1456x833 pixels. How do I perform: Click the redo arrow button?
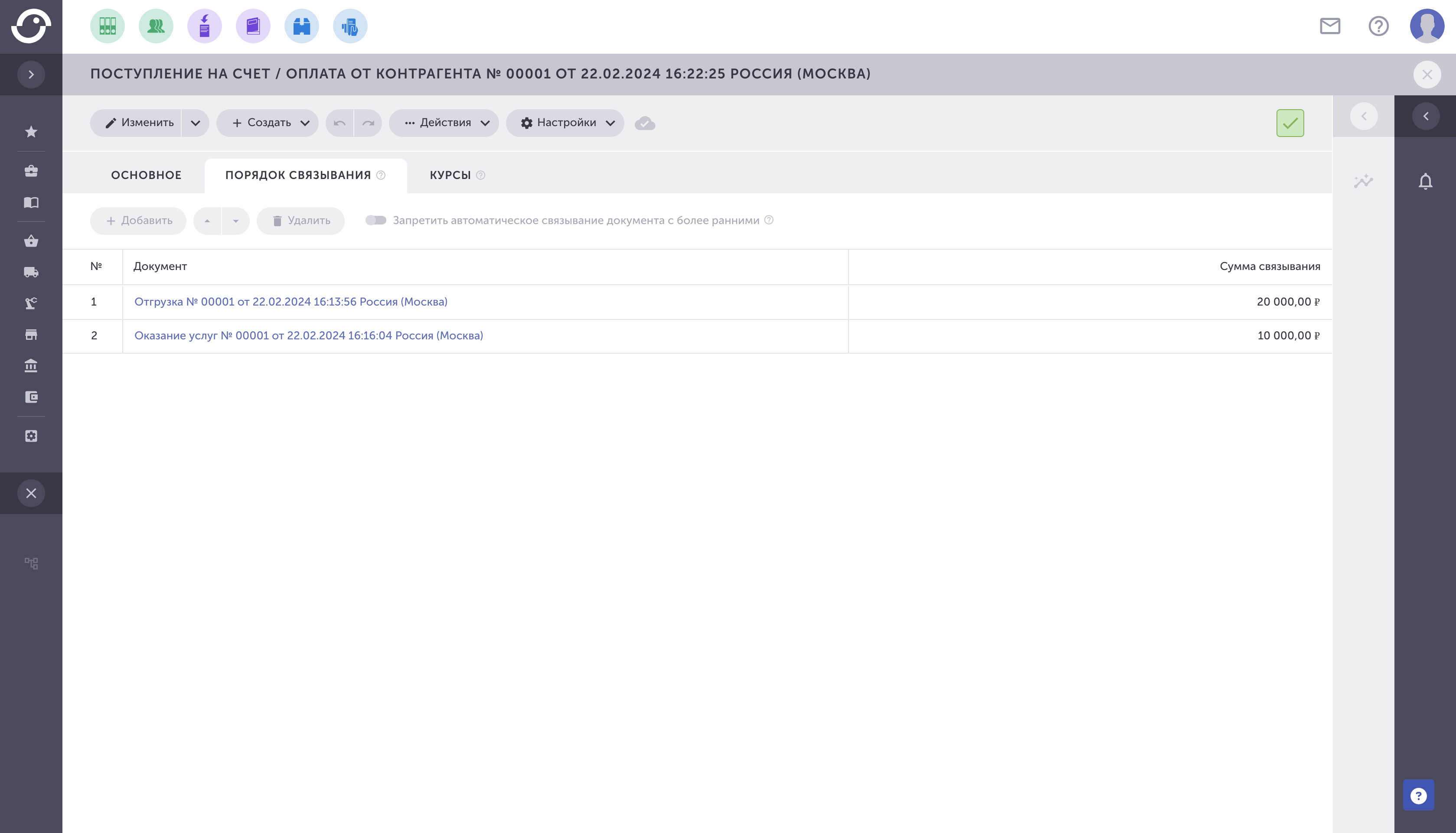[368, 123]
